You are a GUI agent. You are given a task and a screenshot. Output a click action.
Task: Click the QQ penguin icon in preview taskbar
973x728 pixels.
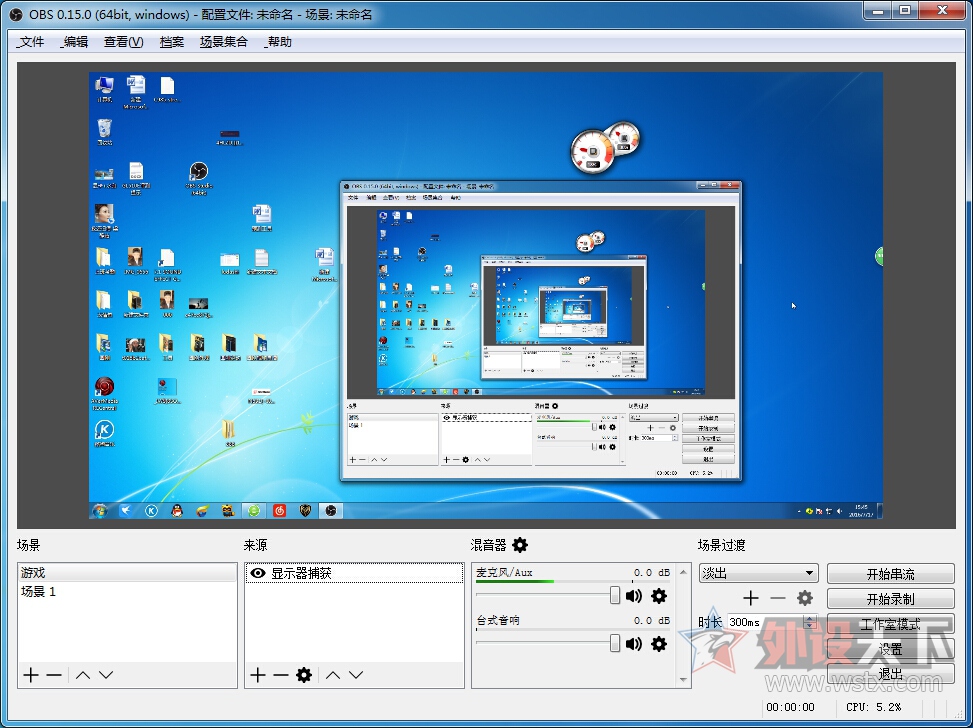(177, 511)
